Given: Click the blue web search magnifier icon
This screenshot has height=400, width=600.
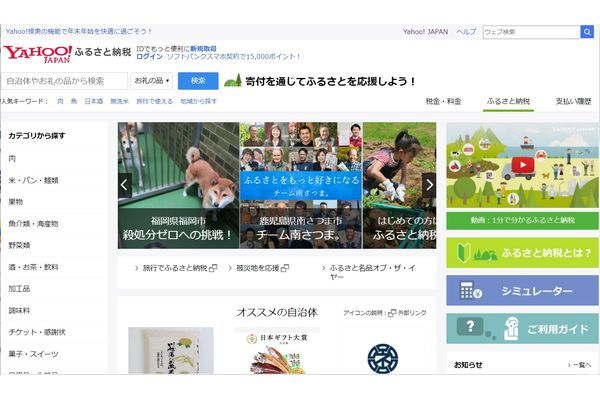Looking at the screenshot, I should pos(587,32).
